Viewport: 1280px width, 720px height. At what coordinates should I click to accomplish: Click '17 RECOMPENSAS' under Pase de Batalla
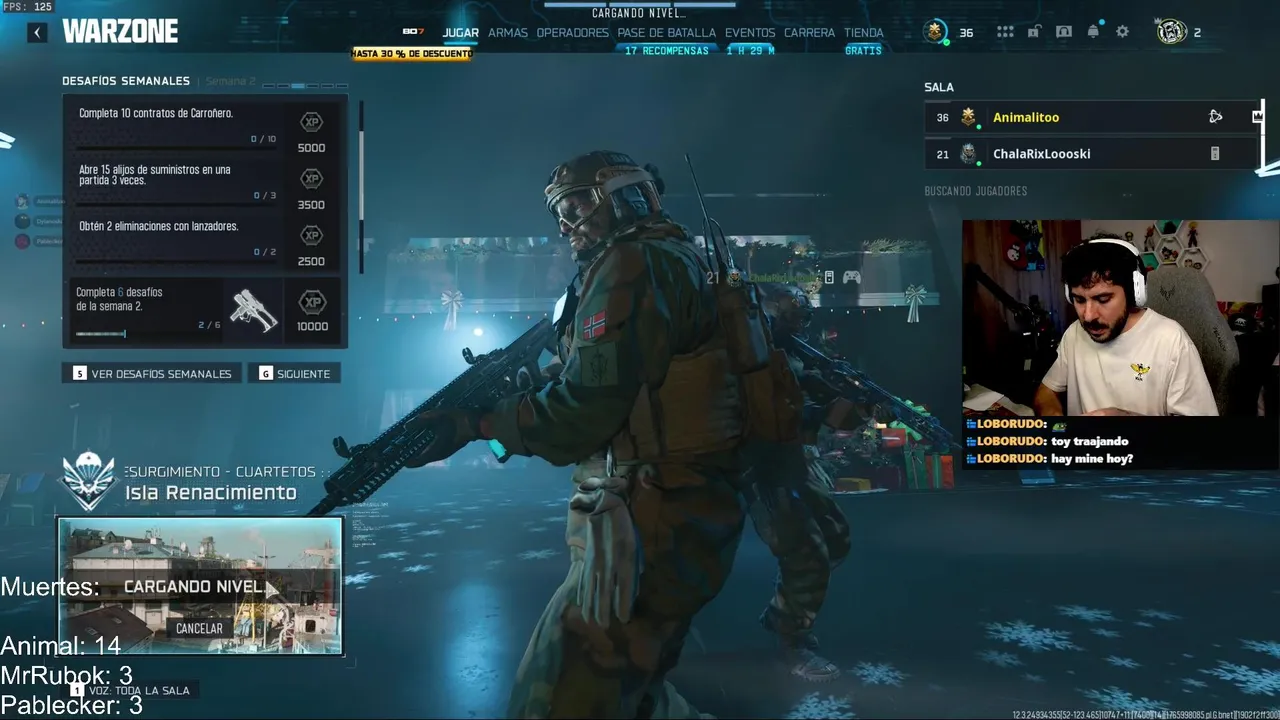pos(666,51)
